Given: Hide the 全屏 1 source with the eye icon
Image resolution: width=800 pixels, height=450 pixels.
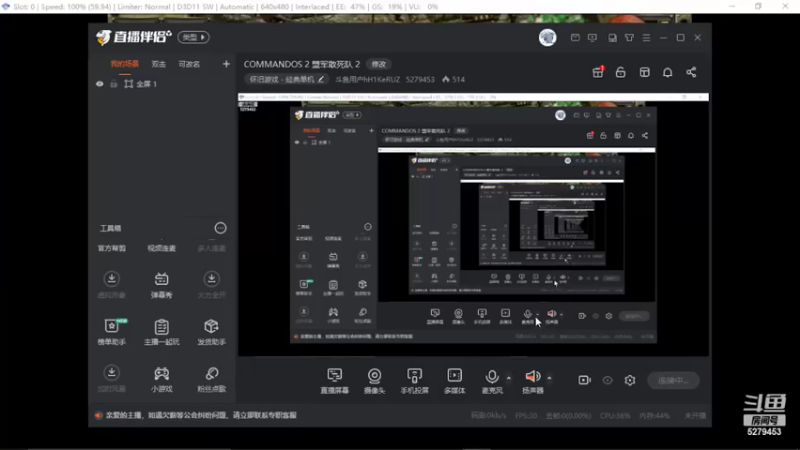Looking at the screenshot, I should pyautogui.click(x=99, y=84).
